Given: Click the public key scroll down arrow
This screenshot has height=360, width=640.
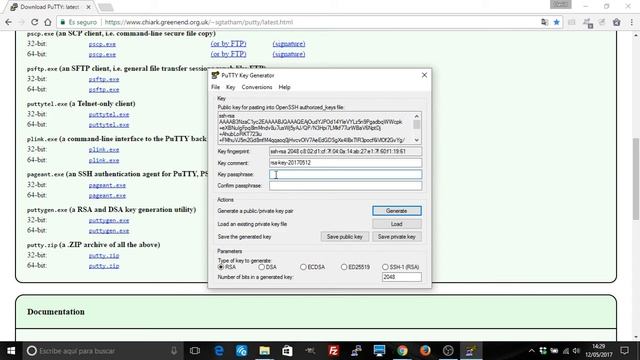Looking at the screenshot, I should 416,140.
